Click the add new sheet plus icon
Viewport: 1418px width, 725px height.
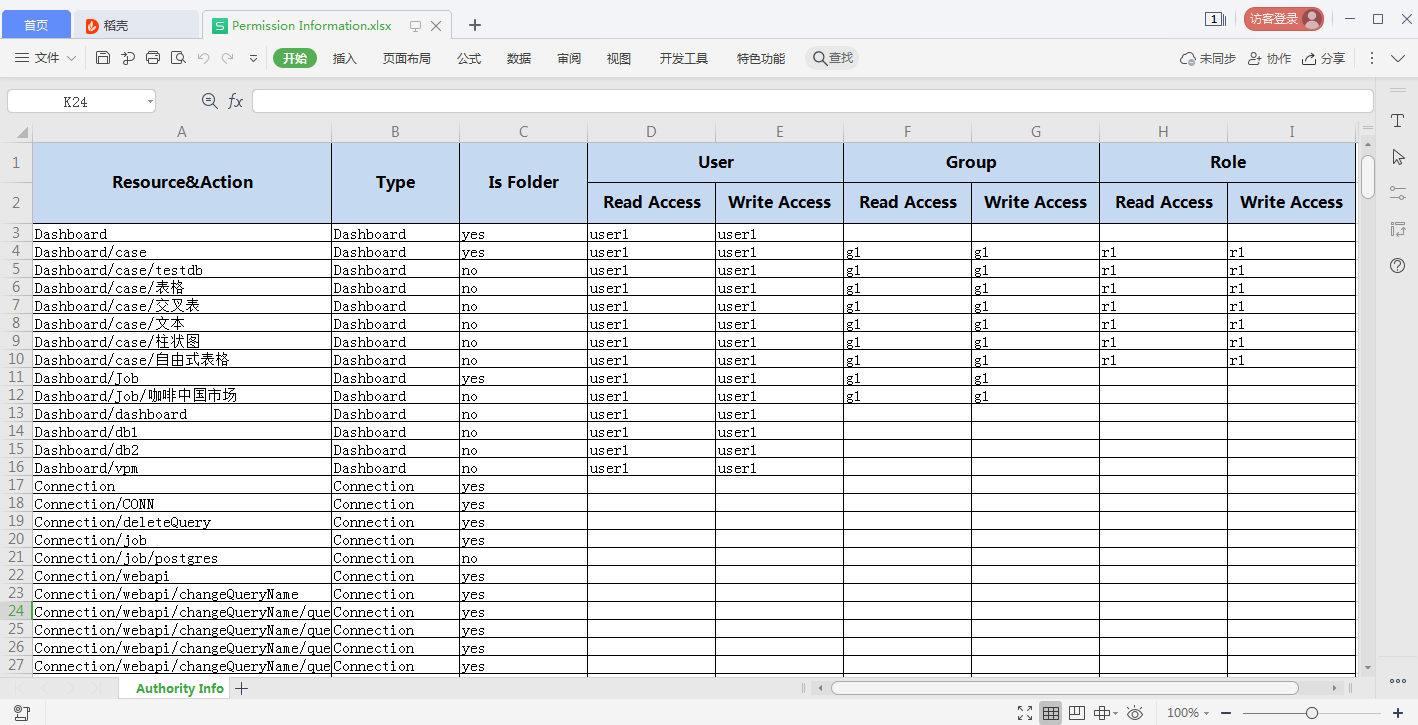(241, 688)
